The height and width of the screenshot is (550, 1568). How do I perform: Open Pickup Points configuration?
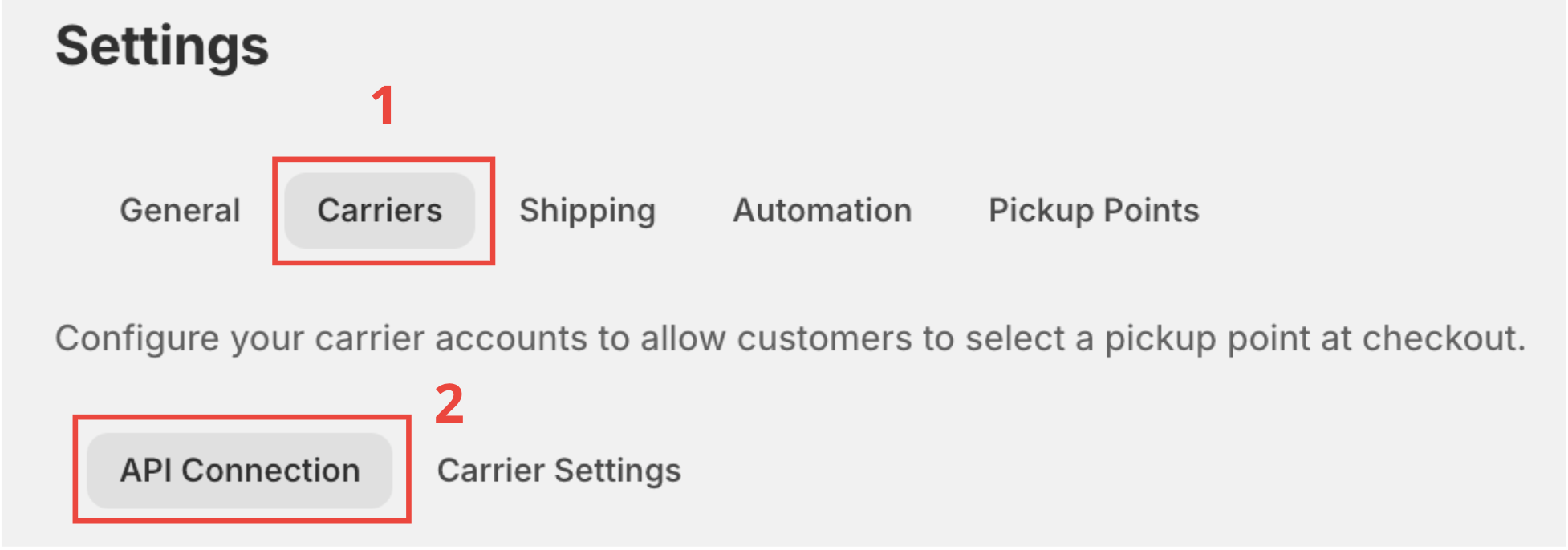pyautogui.click(x=1094, y=211)
